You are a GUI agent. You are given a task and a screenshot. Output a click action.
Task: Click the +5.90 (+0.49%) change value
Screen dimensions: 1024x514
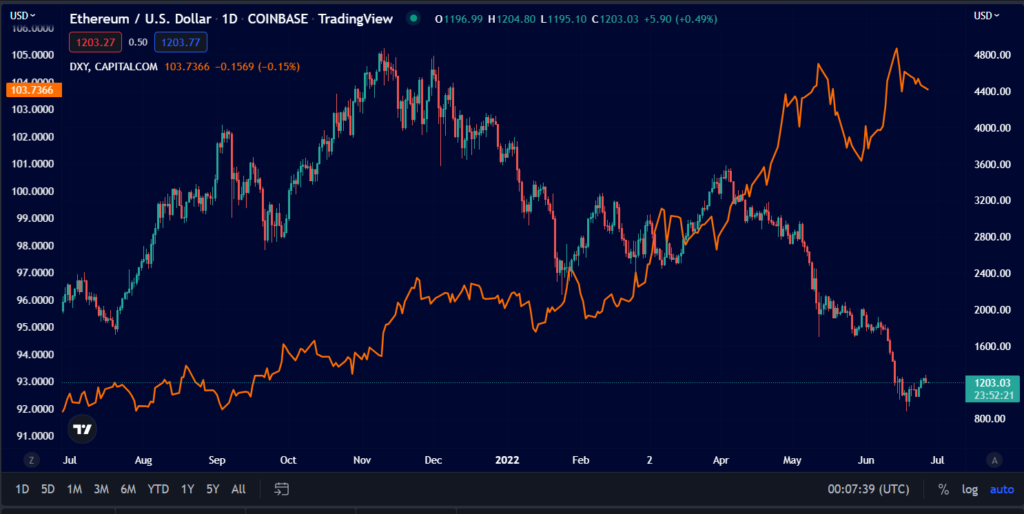pos(679,19)
